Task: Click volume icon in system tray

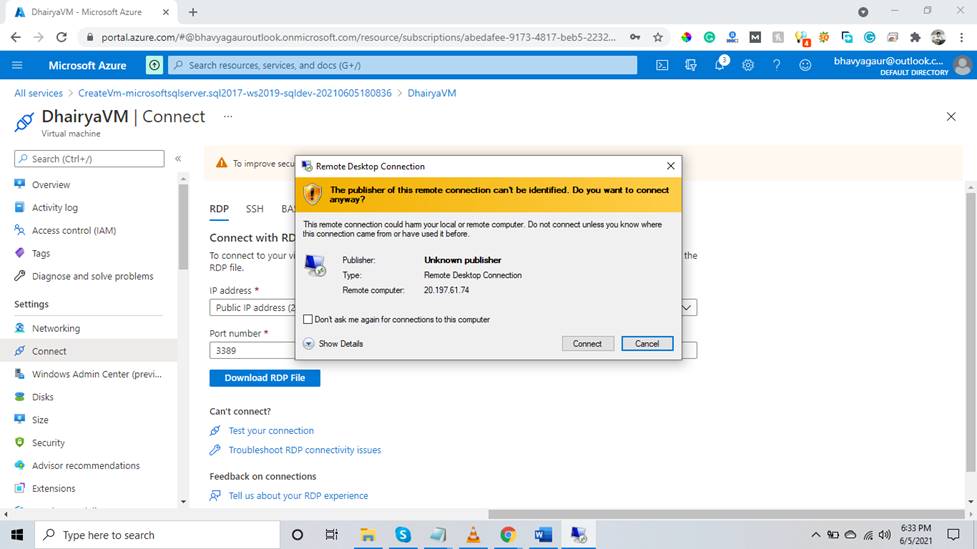Action: click(884, 535)
